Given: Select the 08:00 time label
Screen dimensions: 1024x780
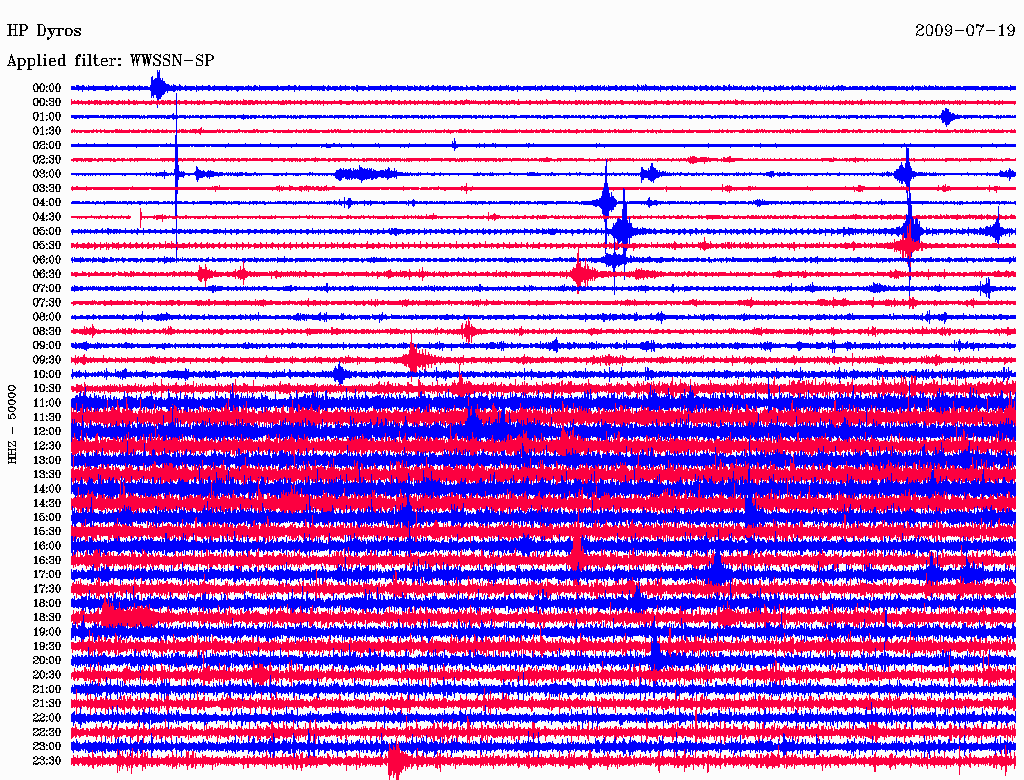Looking at the screenshot, I should [x=46, y=317].
